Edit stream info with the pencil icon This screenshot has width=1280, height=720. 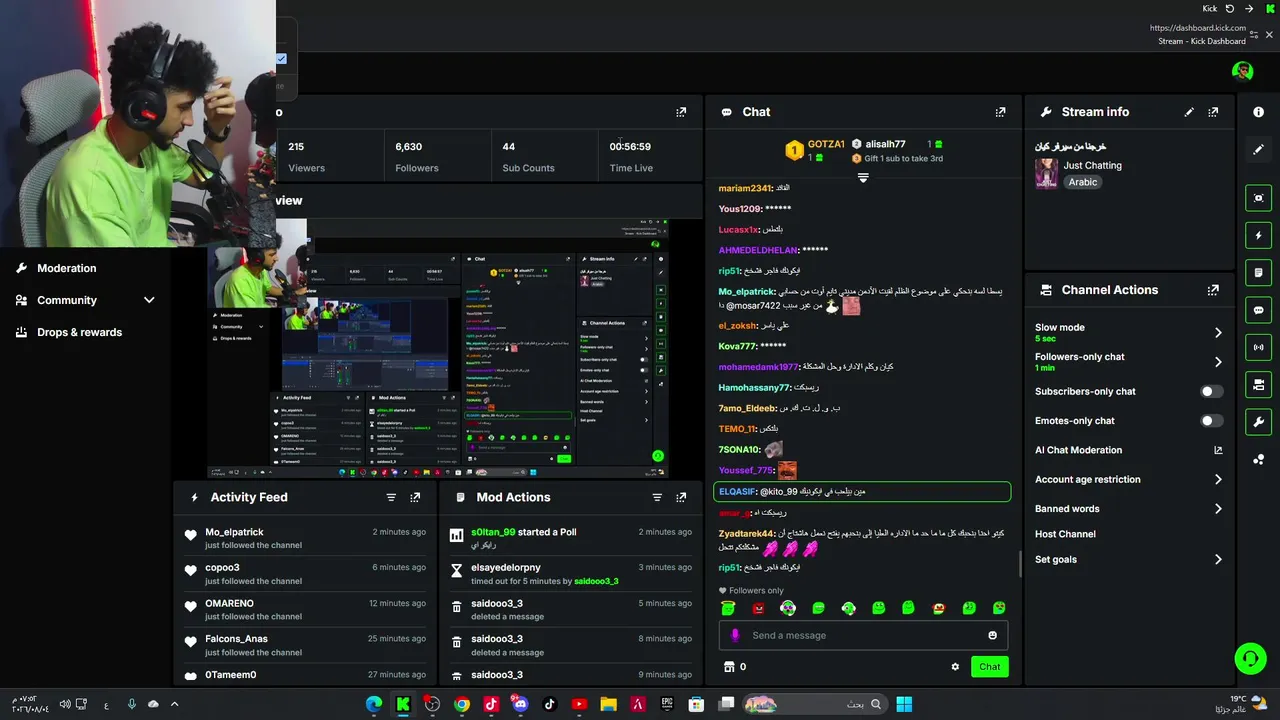coord(1189,112)
